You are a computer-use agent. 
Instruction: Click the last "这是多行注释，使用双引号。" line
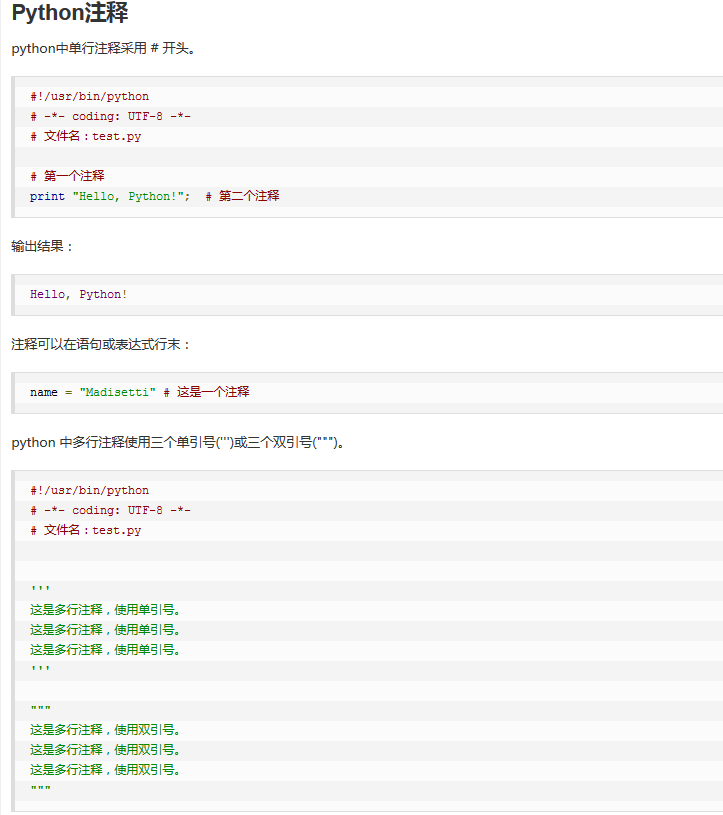[105, 770]
